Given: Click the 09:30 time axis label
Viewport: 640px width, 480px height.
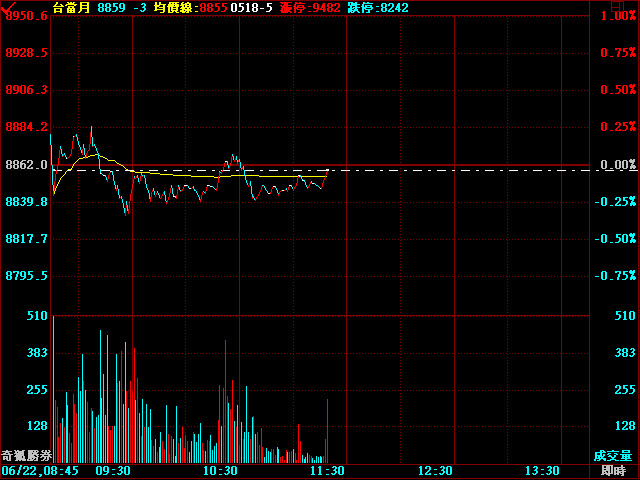Looking at the screenshot, I should tap(113, 471).
